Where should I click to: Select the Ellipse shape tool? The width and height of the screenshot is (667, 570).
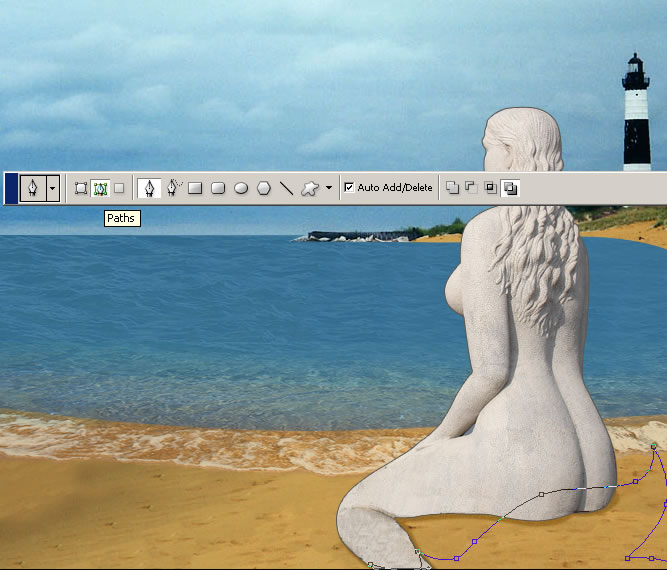(x=241, y=188)
